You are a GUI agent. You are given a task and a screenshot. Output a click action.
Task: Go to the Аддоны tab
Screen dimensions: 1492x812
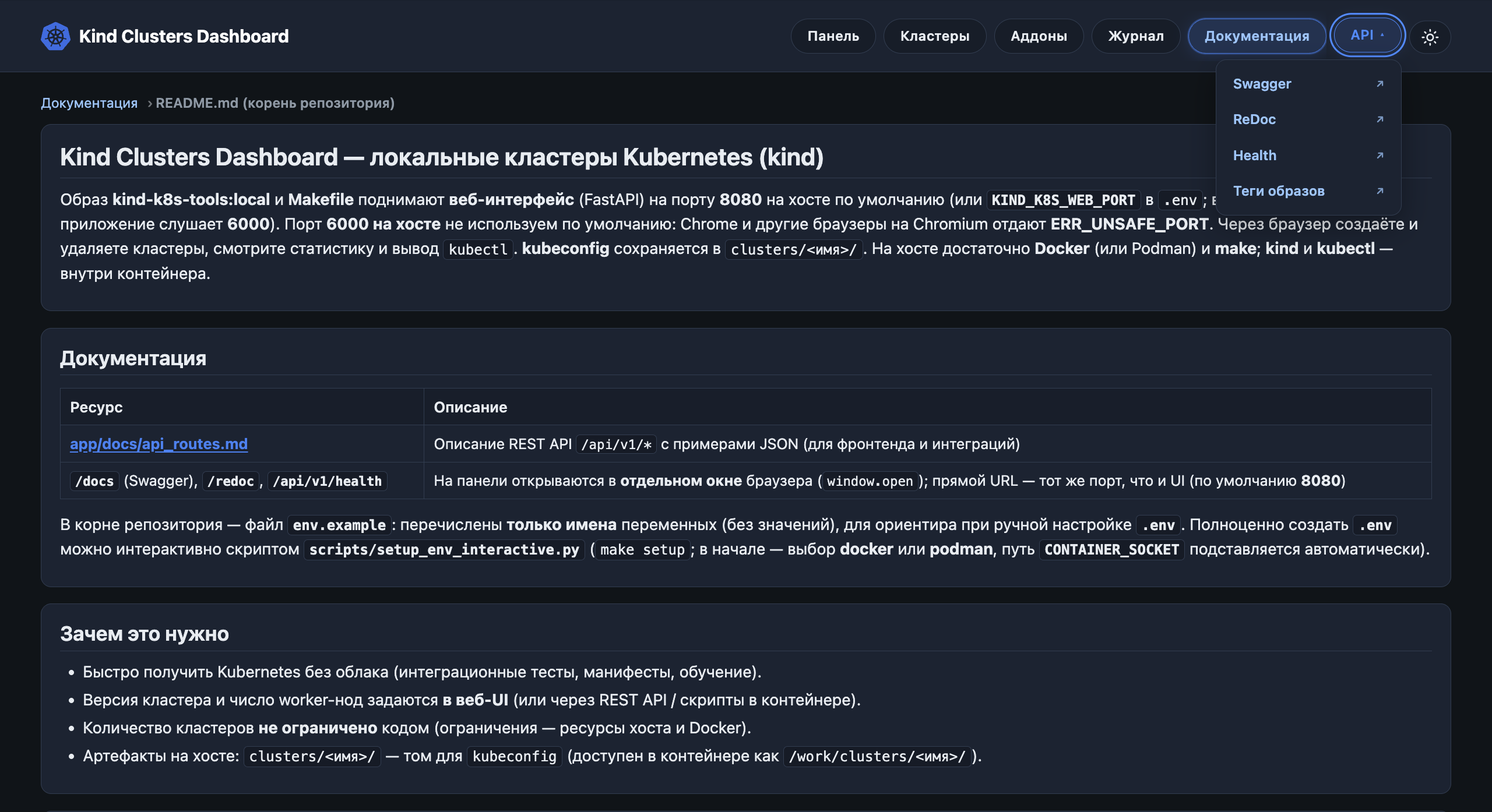tap(1039, 36)
